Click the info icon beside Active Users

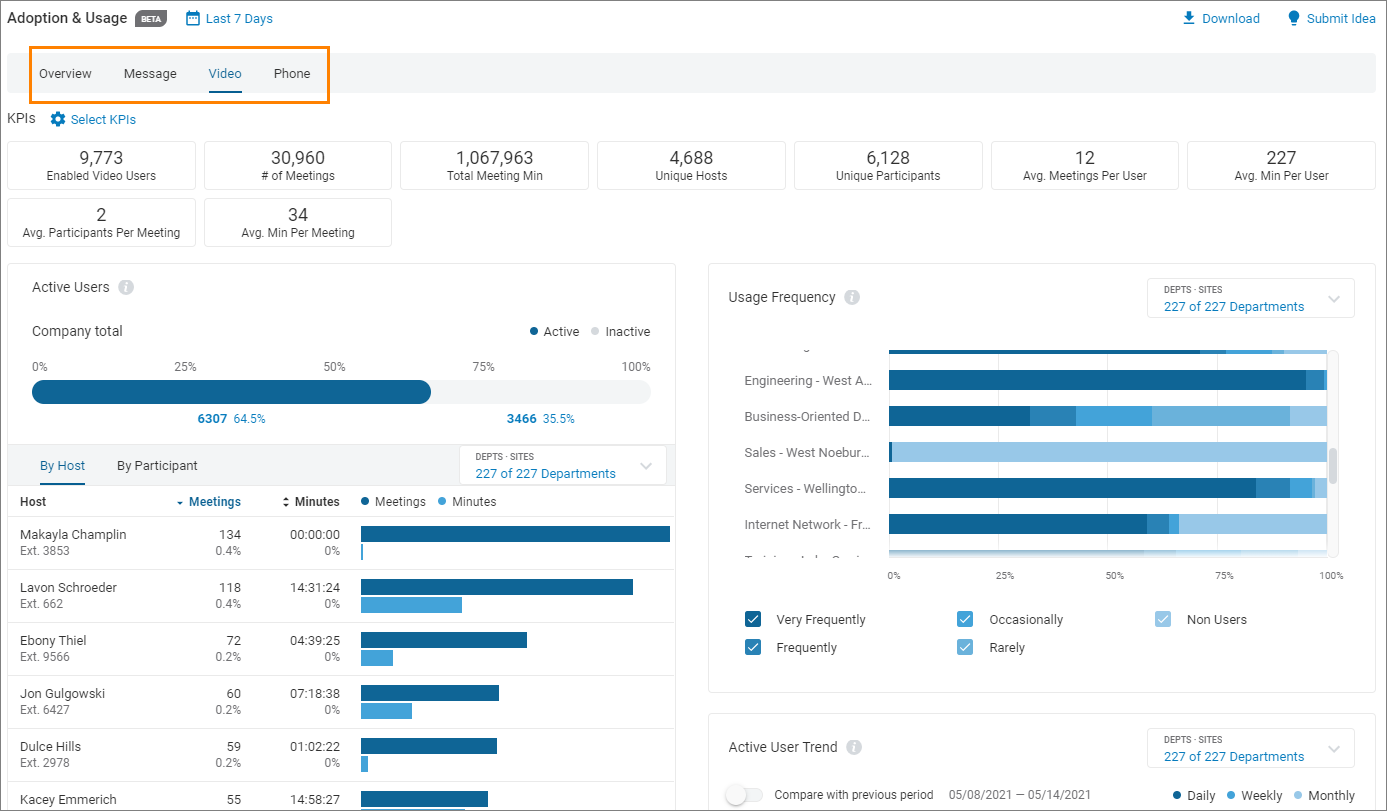click(x=126, y=287)
